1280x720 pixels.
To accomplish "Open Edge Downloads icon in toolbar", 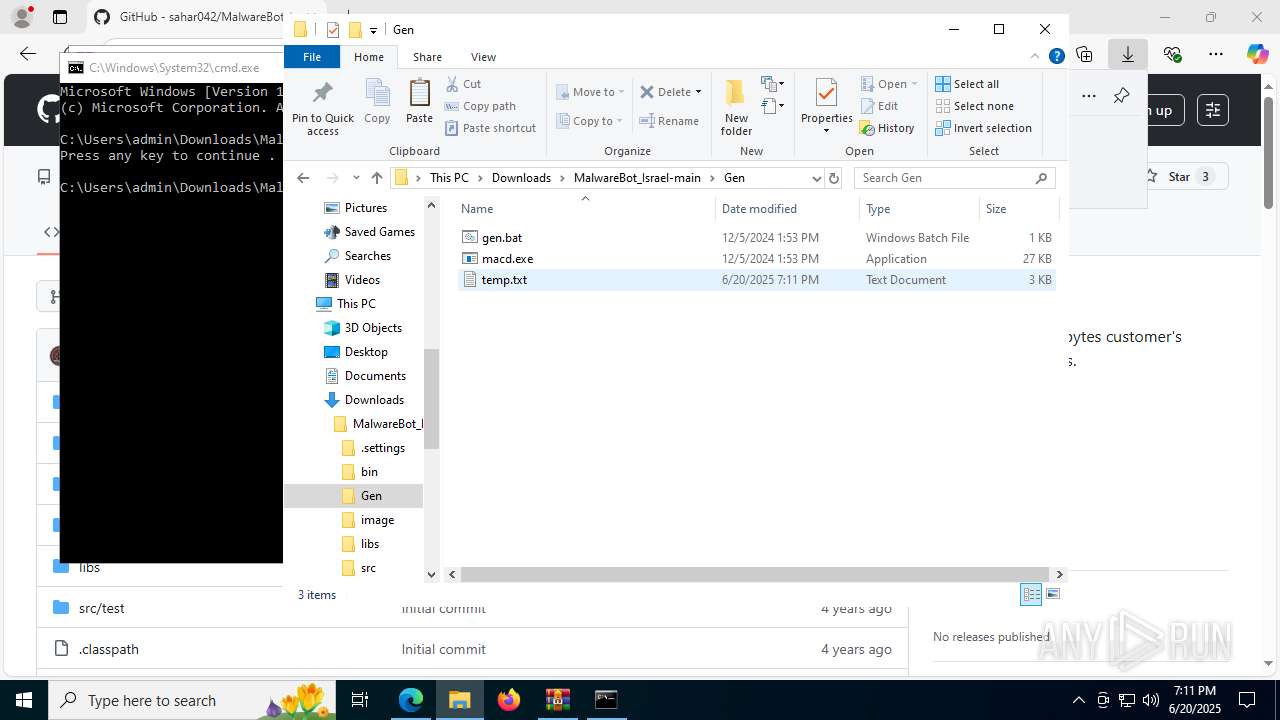I will point(1127,54).
